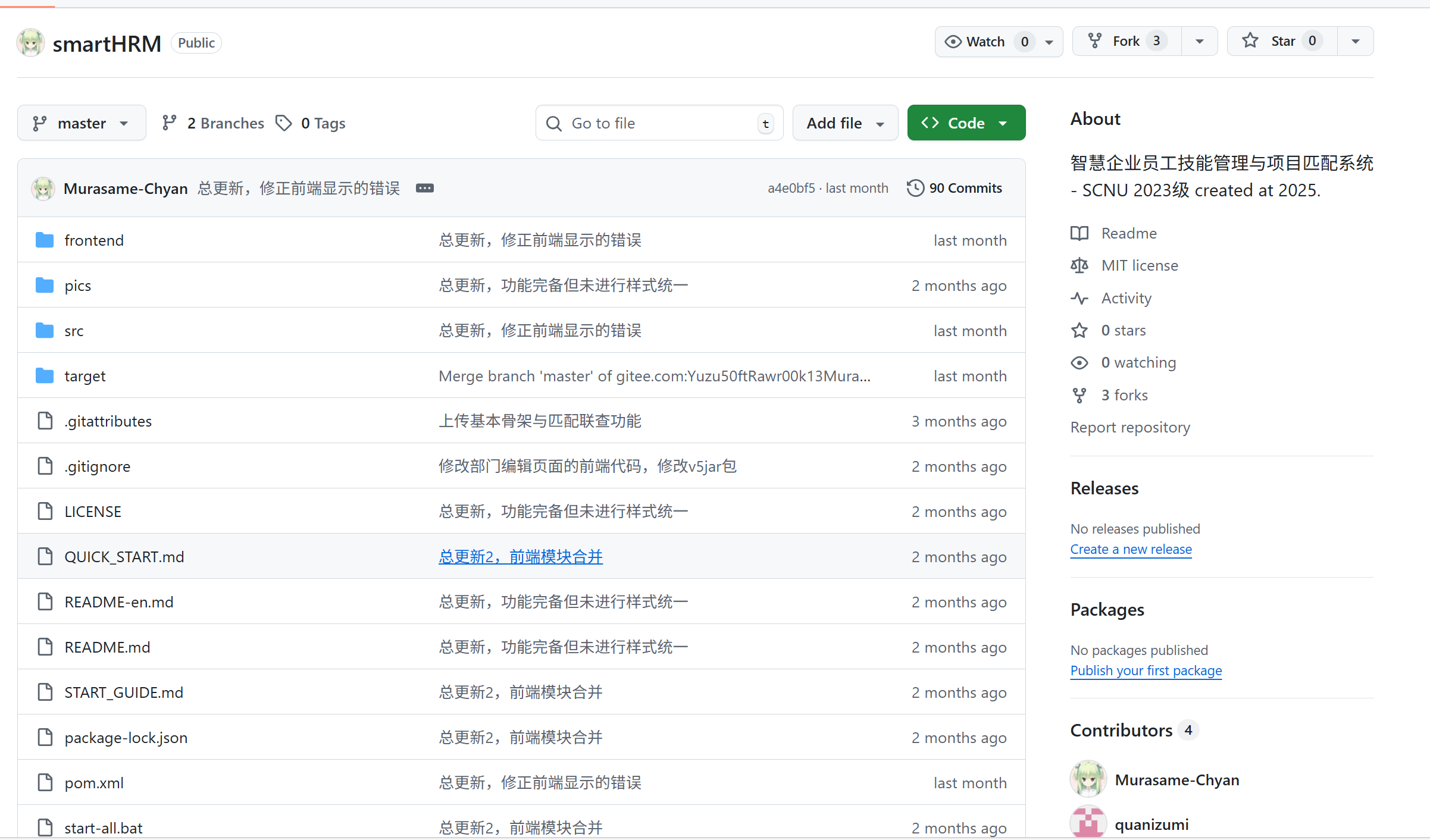
Task: Click quanizumi contributor avatar thumbnail
Action: point(1088,822)
